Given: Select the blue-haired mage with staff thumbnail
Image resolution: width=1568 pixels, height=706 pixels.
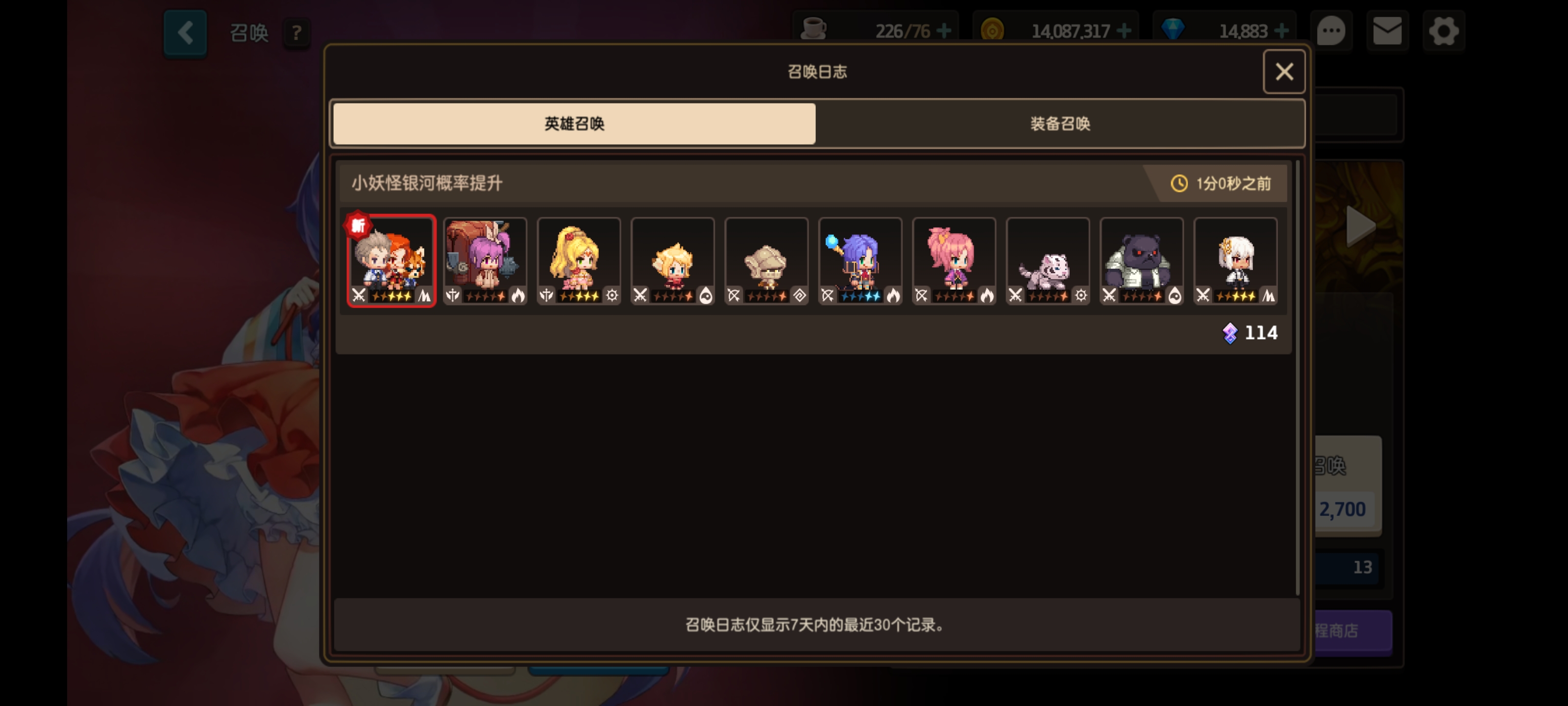Looking at the screenshot, I should tap(860, 261).
